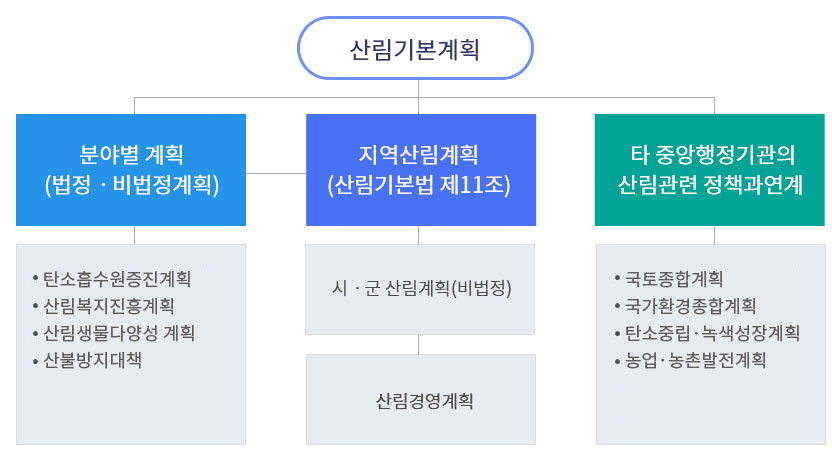This screenshot has height=455, width=832.
Task: Click the connector between 시·군 산림계획 and 산림경영계획
Action: click(419, 344)
